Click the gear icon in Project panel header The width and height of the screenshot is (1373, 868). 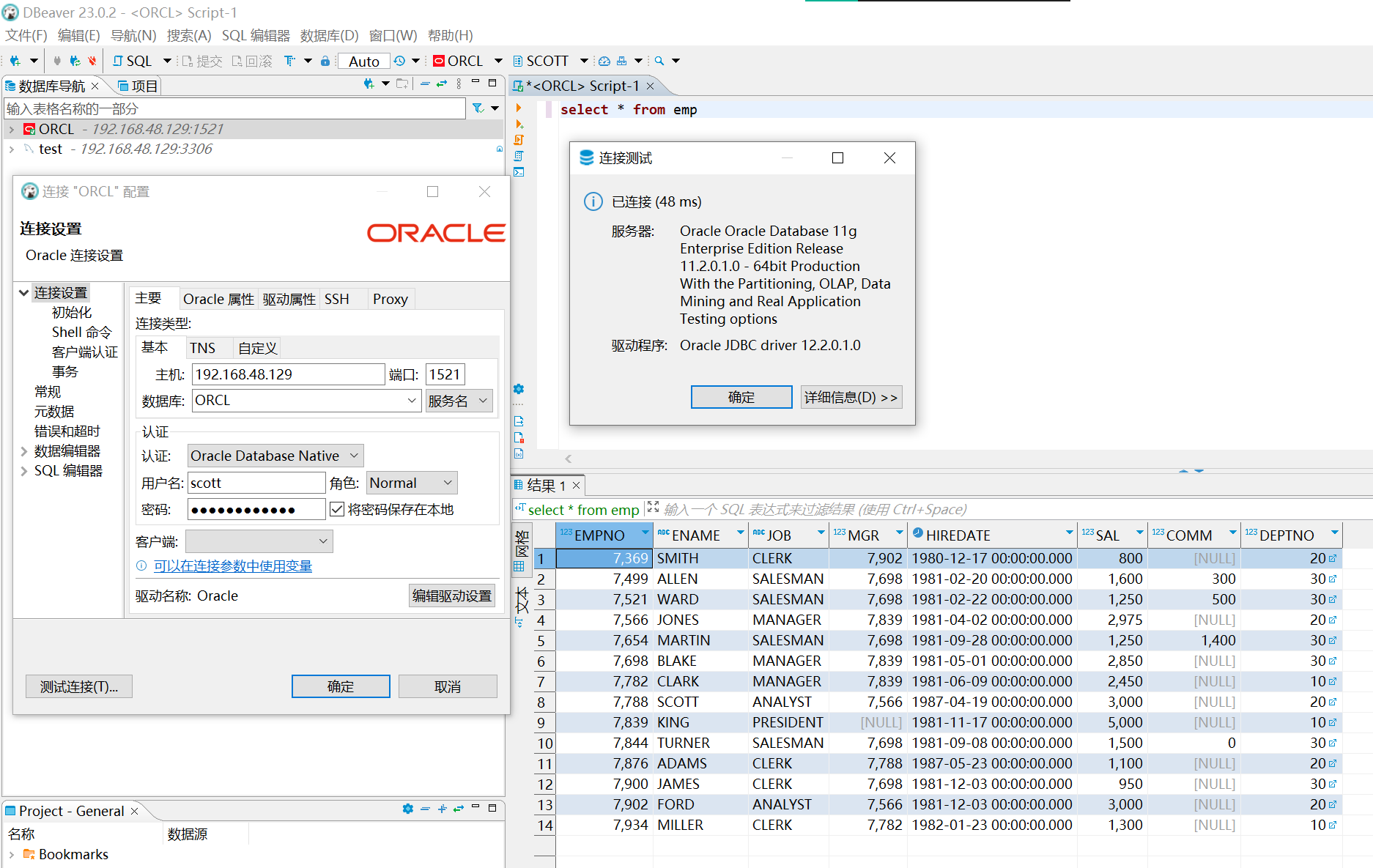click(407, 809)
